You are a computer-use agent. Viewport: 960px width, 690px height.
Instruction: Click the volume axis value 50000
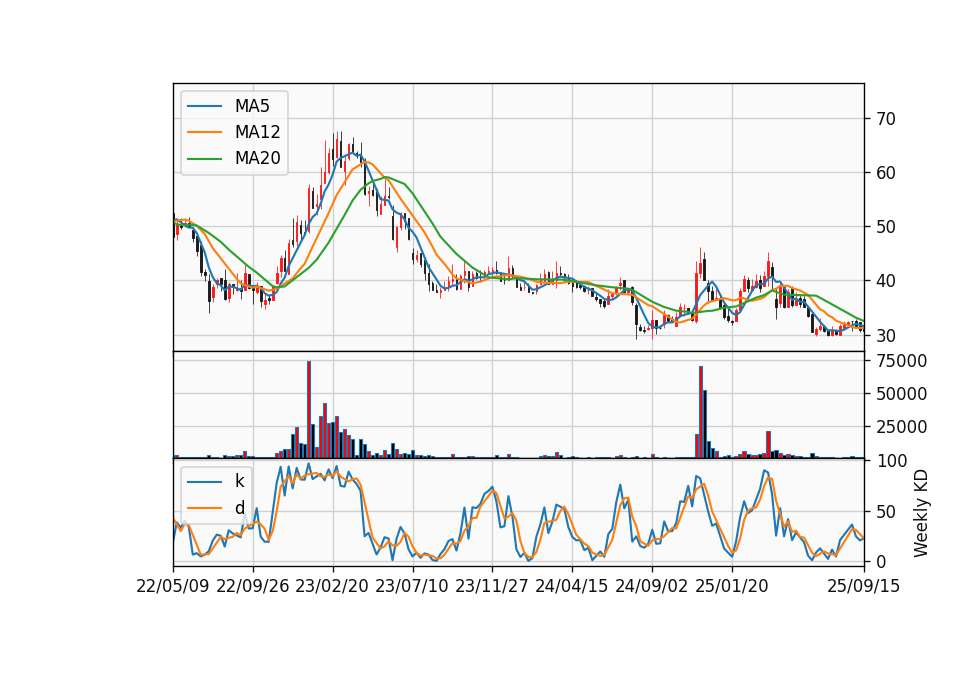(901, 394)
